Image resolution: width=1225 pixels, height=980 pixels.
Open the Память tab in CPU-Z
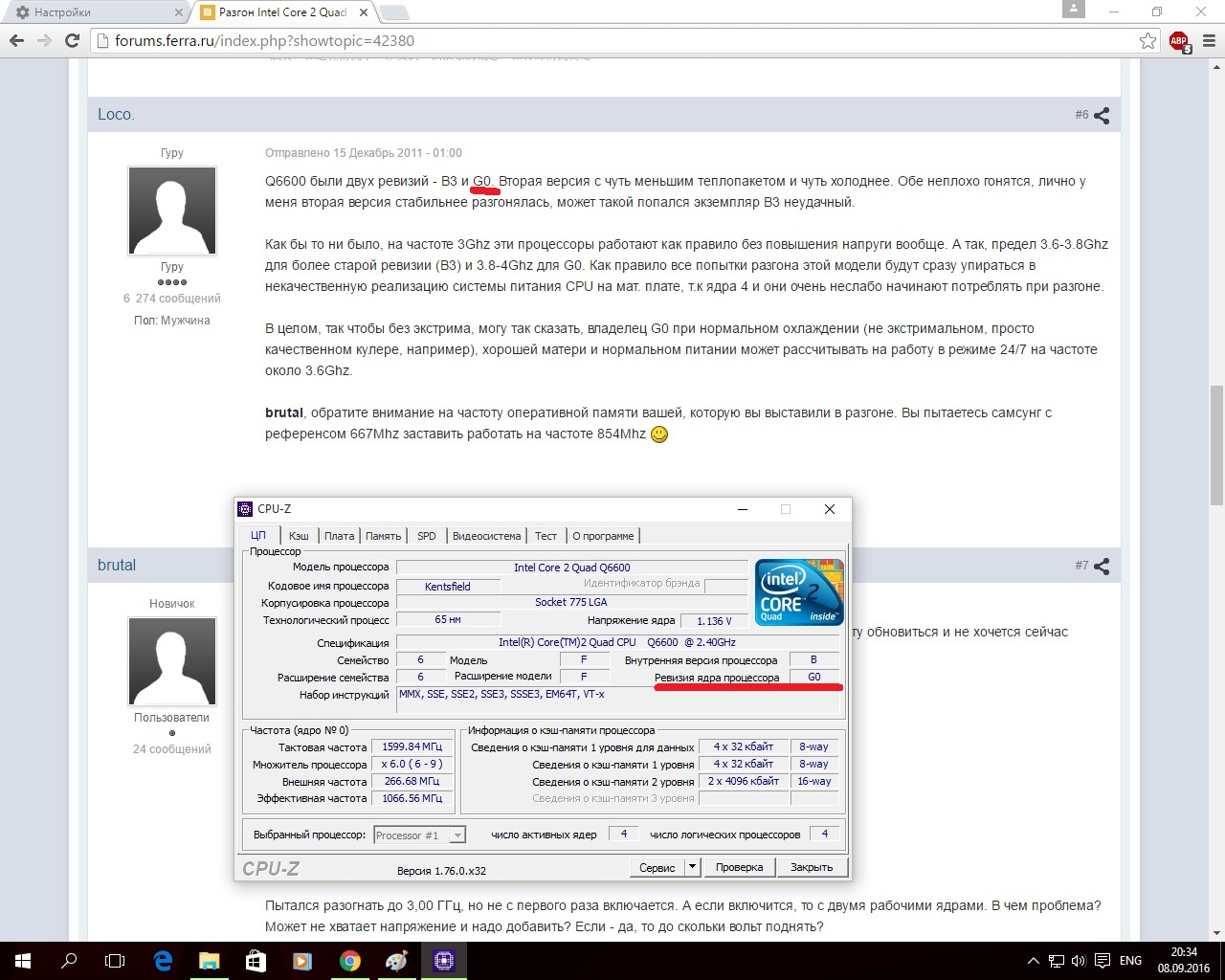point(383,536)
